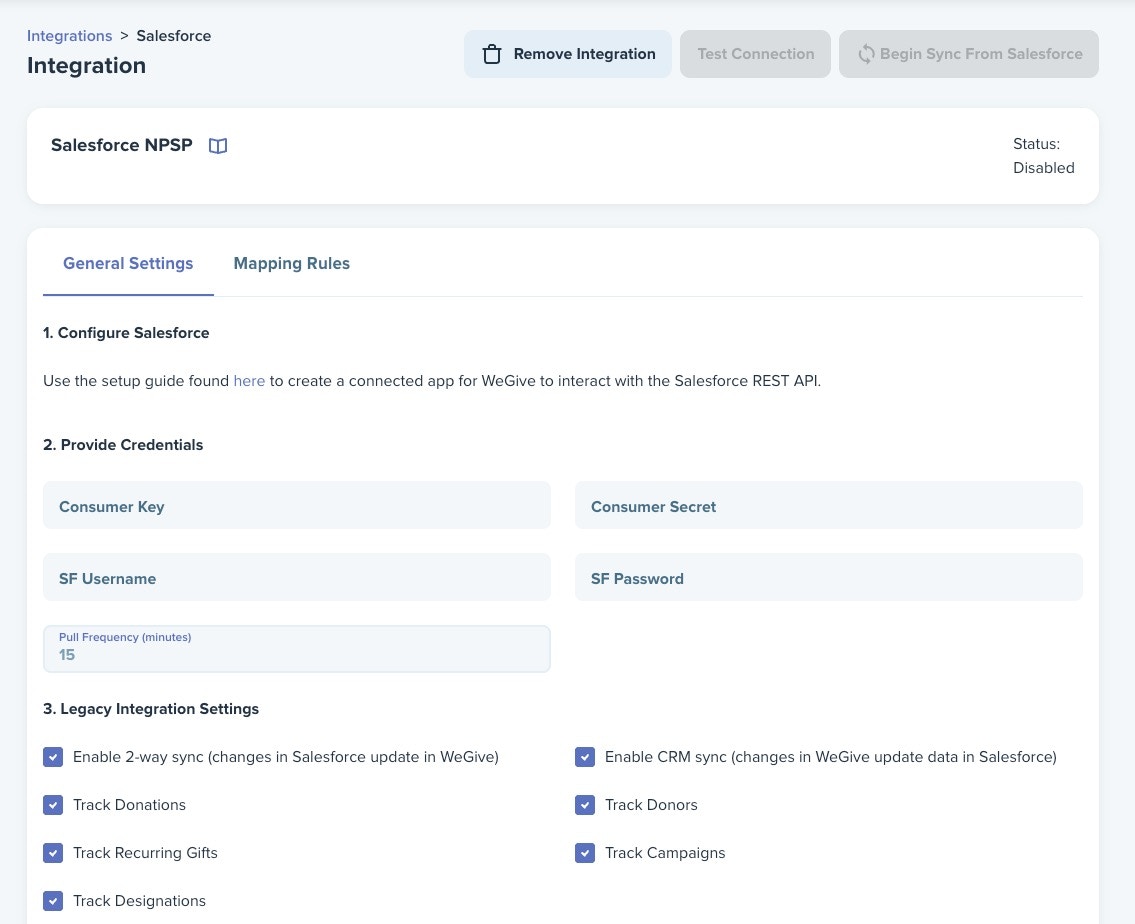
Task: Toggle the Track Donations checkbox
Action: click(x=53, y=805)
